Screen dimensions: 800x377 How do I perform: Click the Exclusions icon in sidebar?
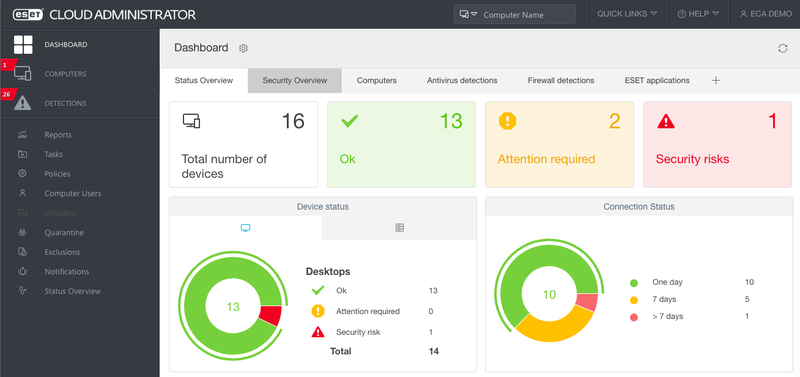coord(22,252)
